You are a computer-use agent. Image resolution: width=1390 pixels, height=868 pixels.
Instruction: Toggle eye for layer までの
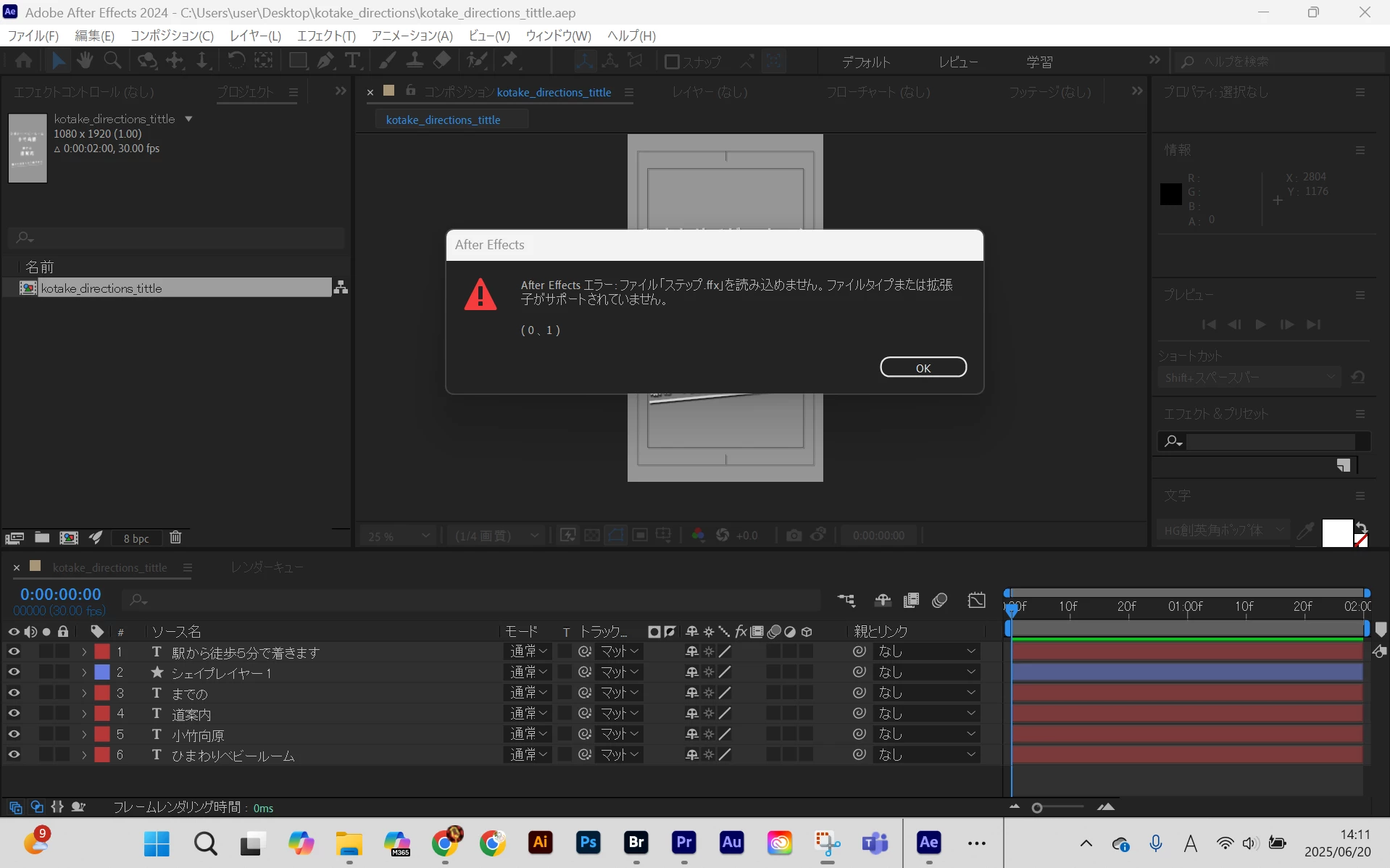[x=14, y=693]
